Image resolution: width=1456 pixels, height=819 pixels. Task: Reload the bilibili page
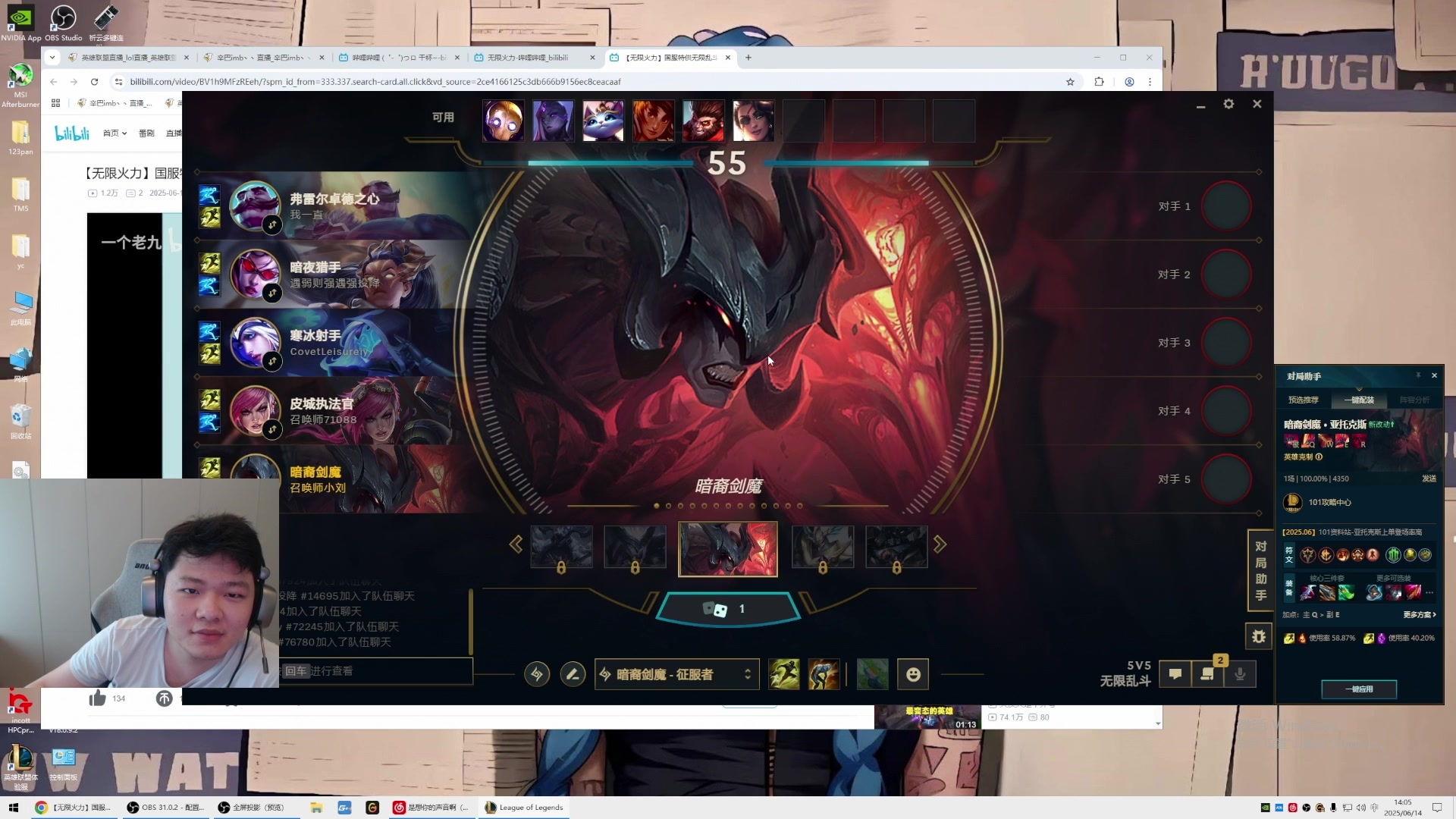point(94,82)
